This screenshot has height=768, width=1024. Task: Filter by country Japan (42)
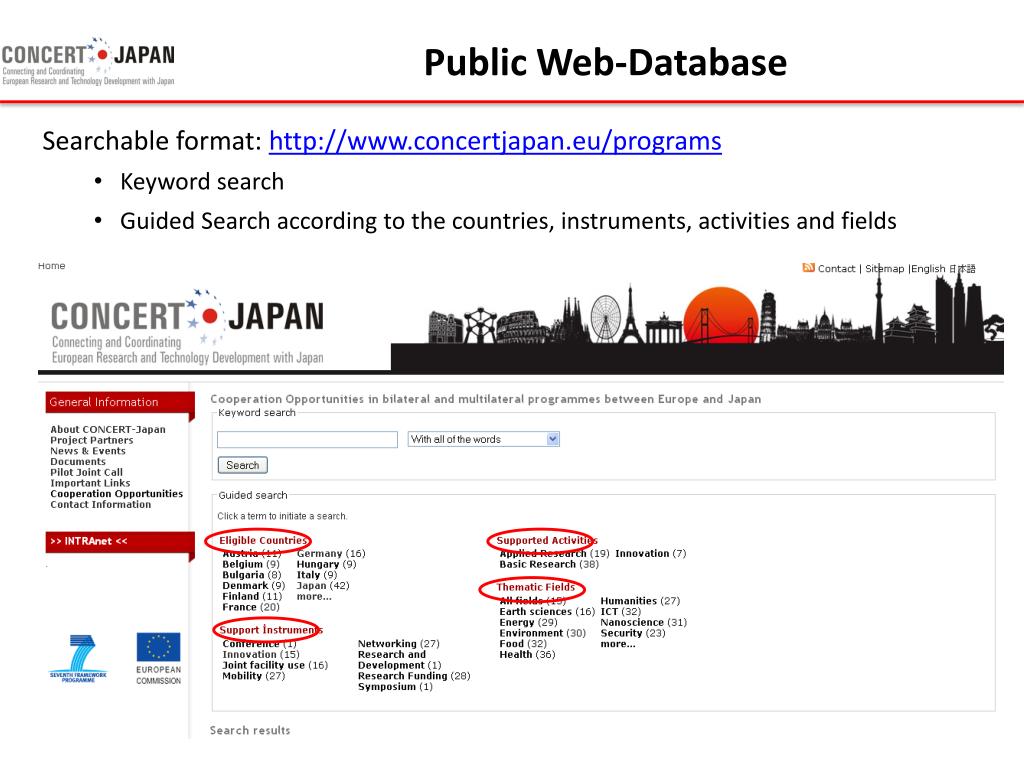coord(323,586)
